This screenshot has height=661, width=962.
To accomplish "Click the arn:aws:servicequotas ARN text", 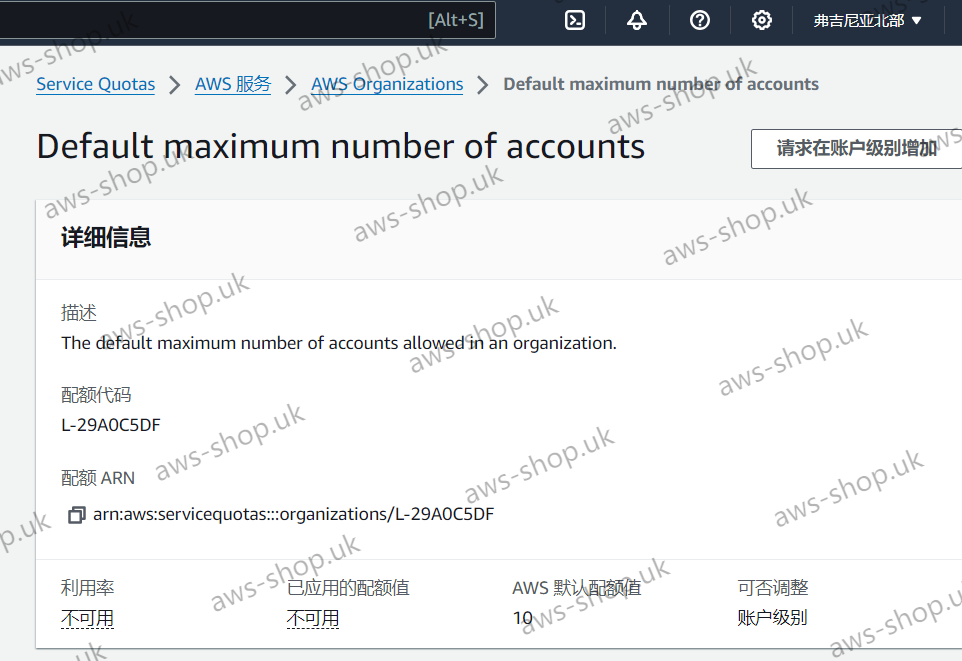I will (293, 515).
